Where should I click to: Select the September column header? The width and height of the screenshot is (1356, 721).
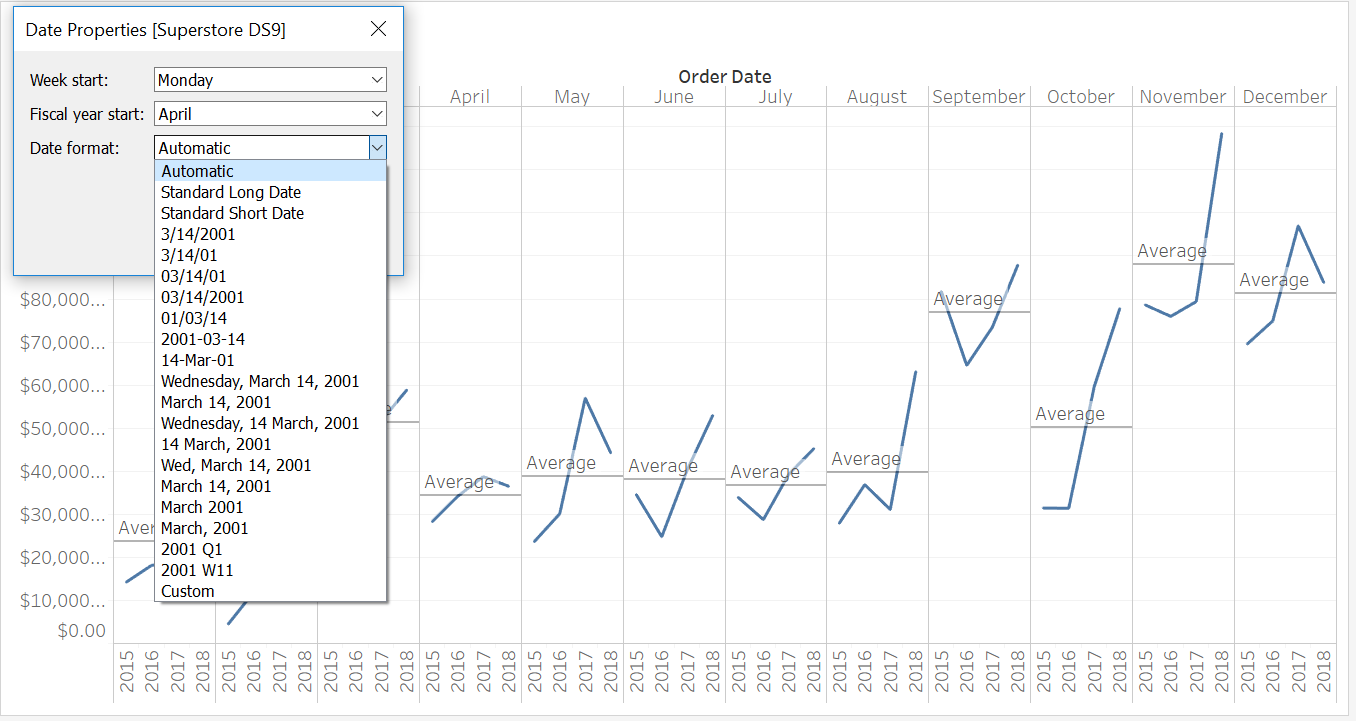[979, 96]
